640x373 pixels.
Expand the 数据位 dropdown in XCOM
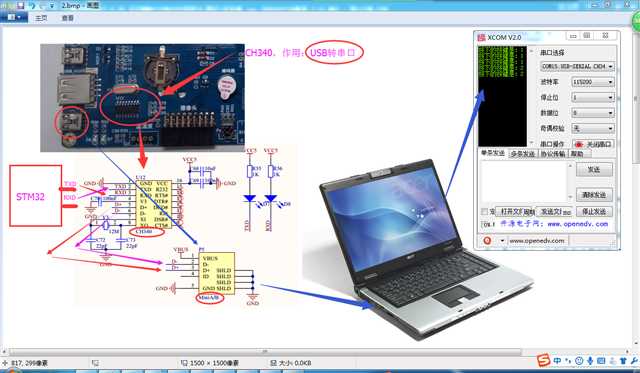[593, 113]
